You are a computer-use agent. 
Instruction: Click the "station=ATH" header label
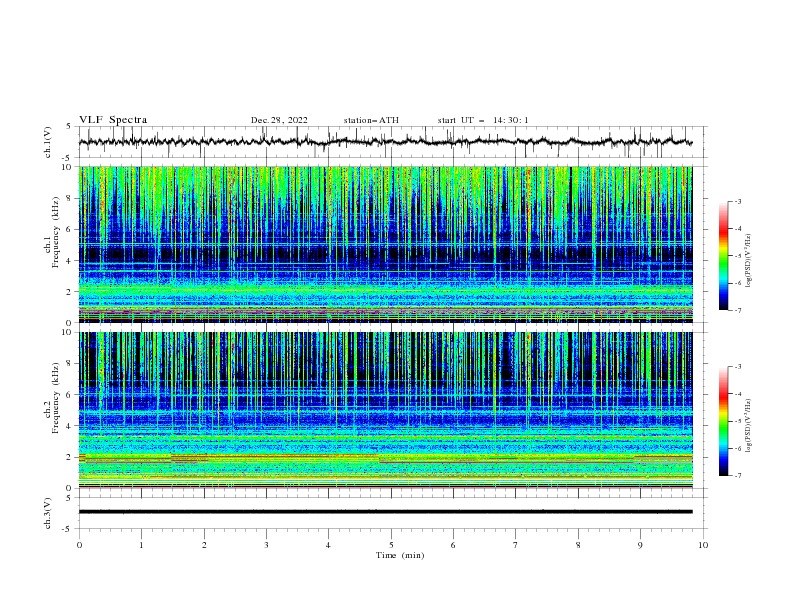pyautogui.click(x=371, y=120)
